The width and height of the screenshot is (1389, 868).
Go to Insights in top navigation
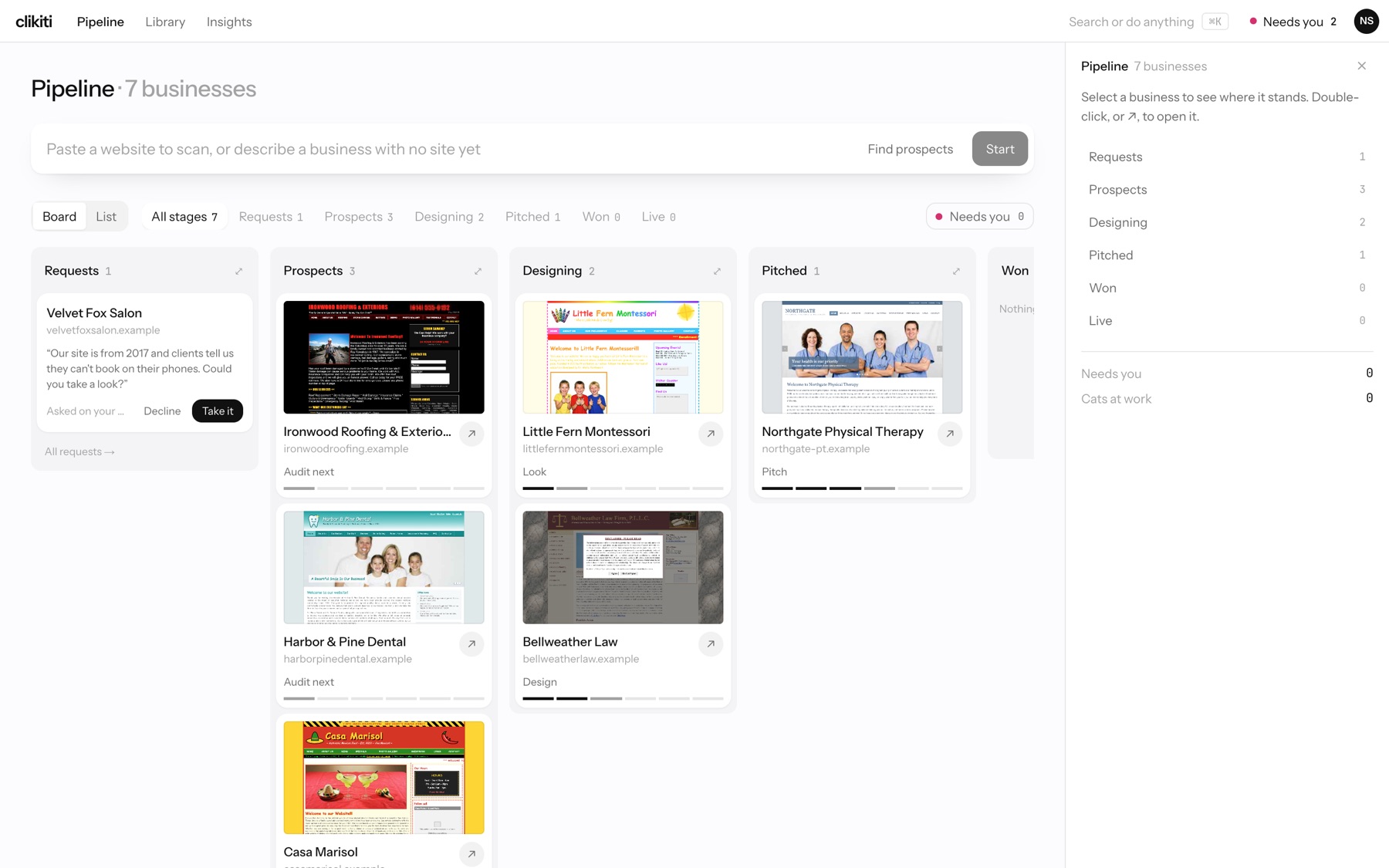[229, 22]
